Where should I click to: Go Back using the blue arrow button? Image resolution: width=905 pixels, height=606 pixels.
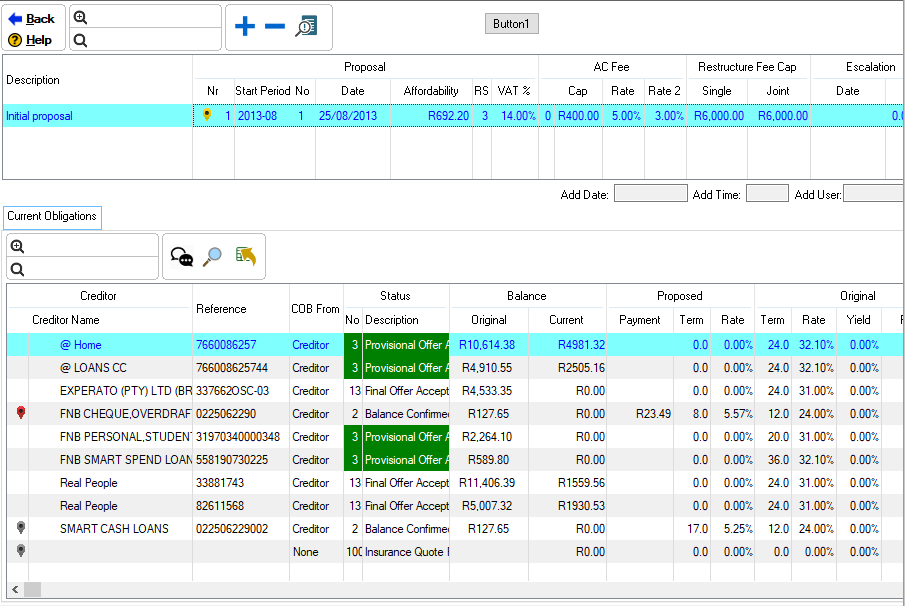32,19
